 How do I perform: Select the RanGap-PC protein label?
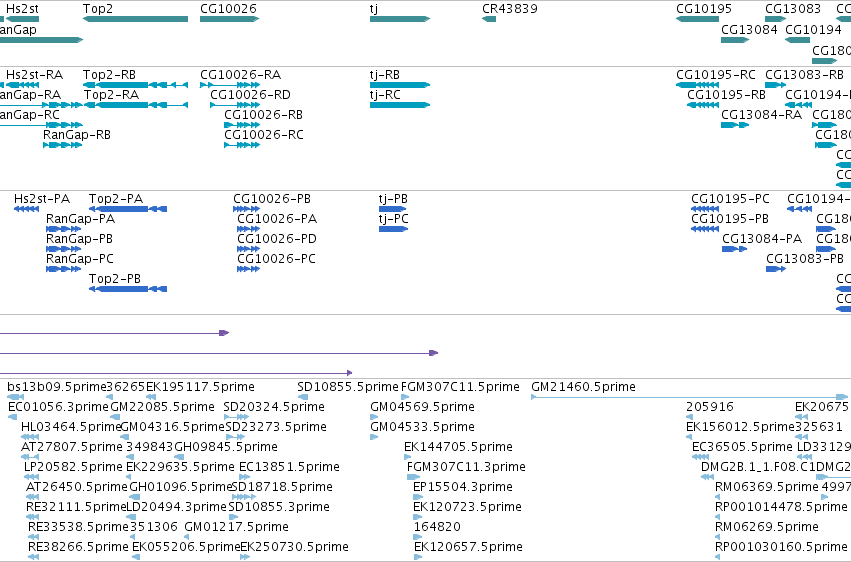click(x=80, y=259)
